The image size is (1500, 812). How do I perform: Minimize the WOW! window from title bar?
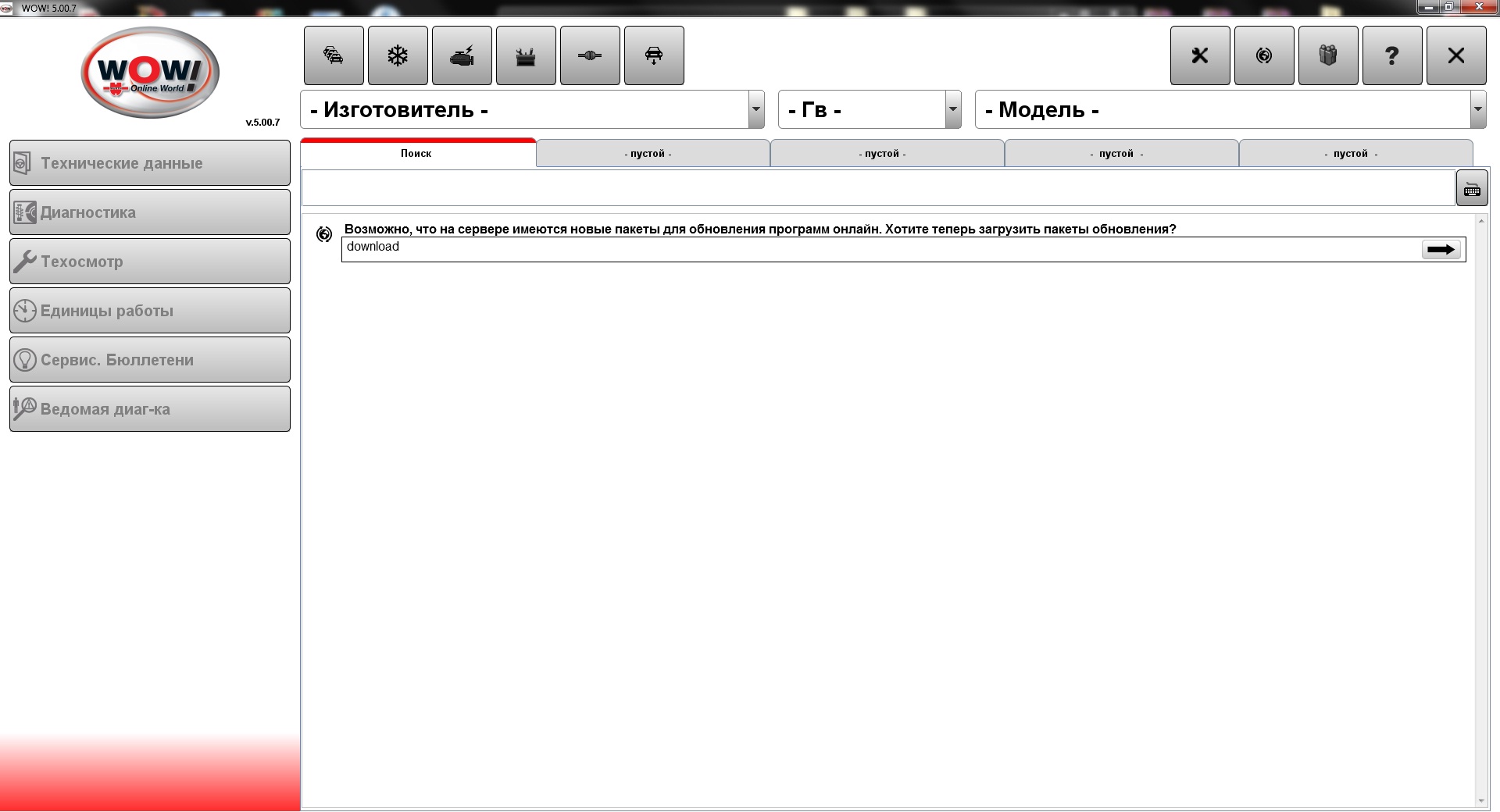[x=1429, y=7]
